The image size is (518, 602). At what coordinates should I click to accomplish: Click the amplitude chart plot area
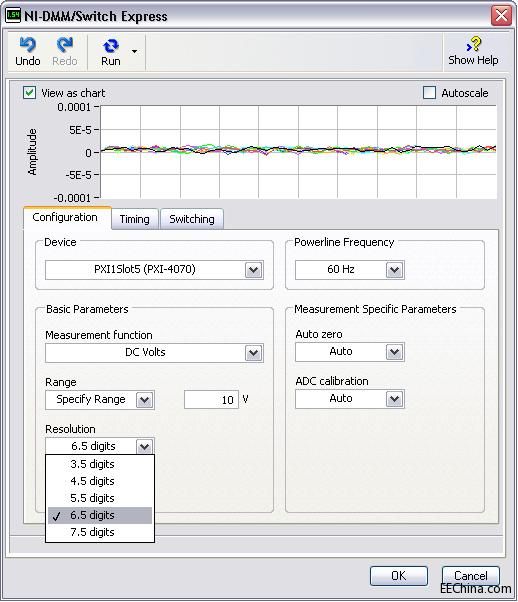coord(298,152)
